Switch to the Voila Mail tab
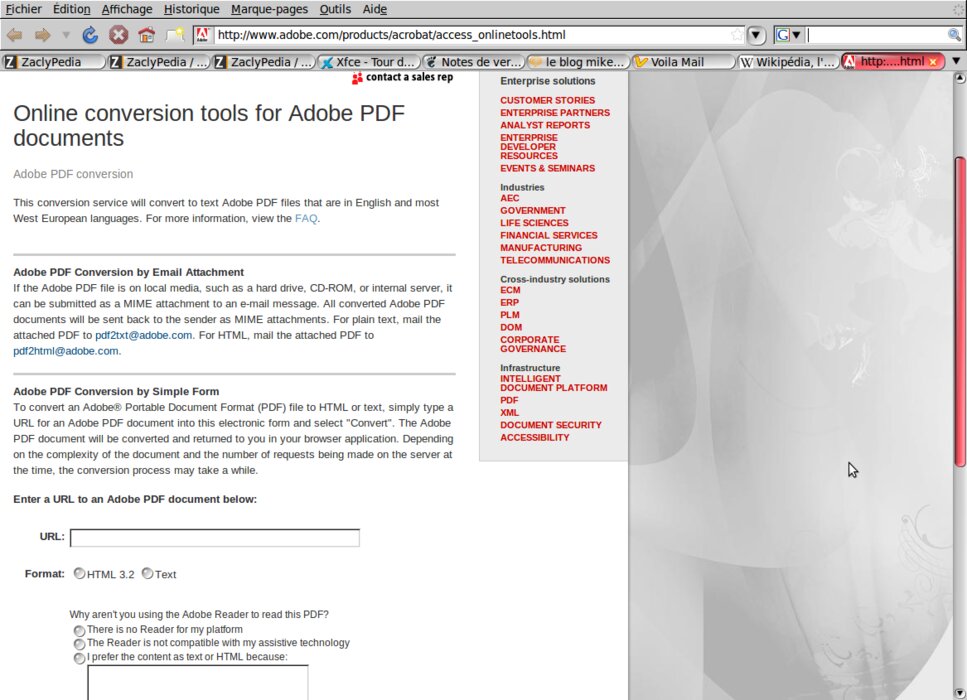Image resolution: width=967 pixels, height=700 pixels. point(680,62)
